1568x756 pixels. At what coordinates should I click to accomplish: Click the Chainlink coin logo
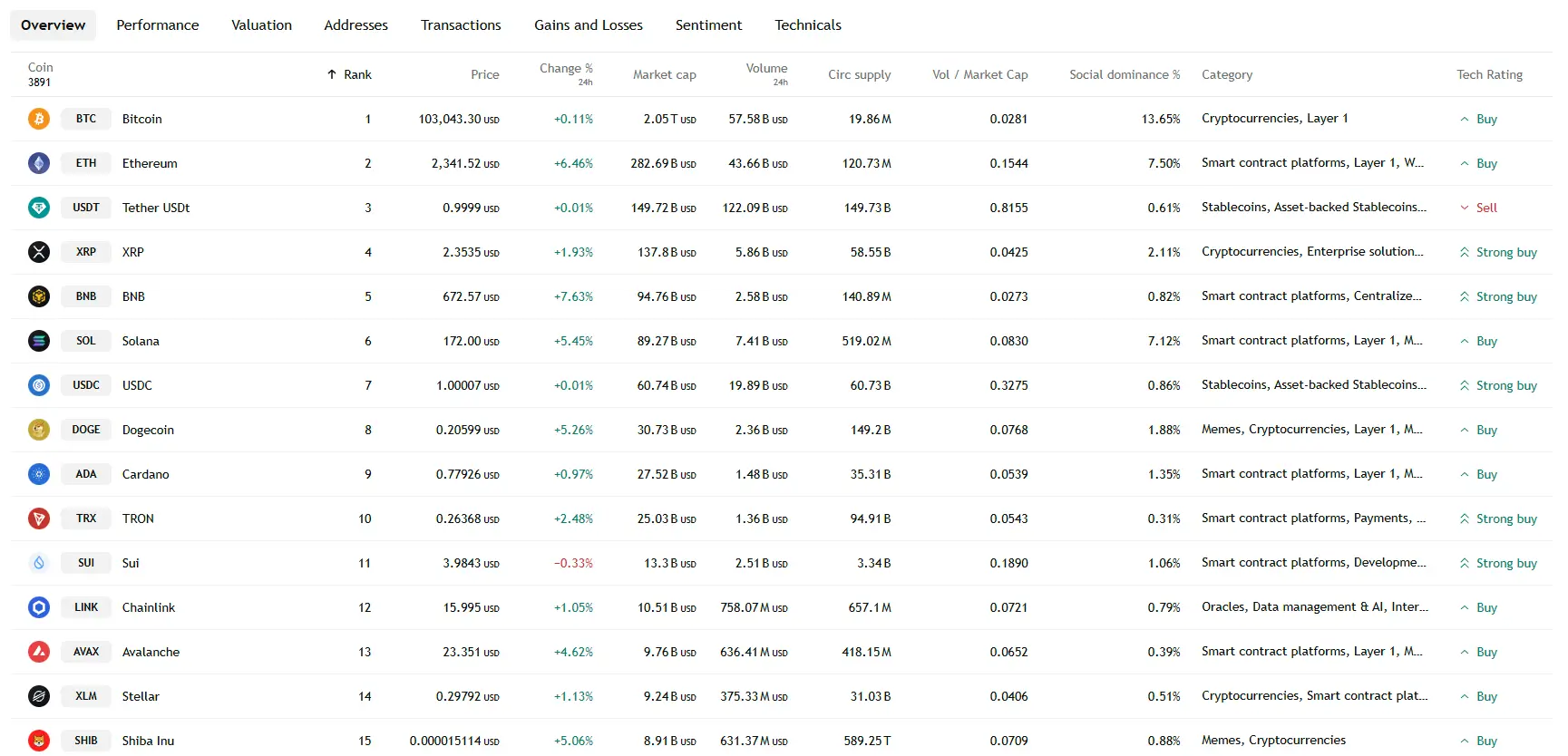[39, 607]
